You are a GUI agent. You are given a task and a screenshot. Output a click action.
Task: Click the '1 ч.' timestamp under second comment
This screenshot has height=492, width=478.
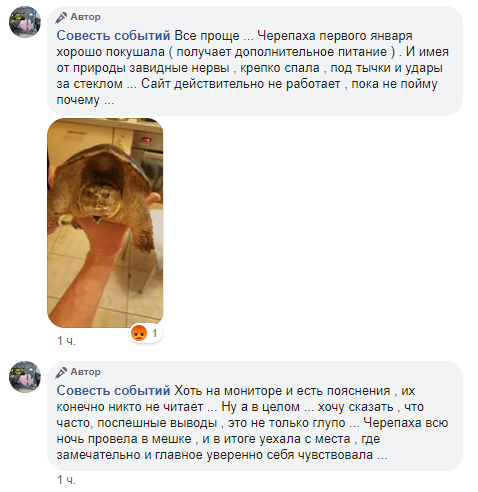(66, 480)
